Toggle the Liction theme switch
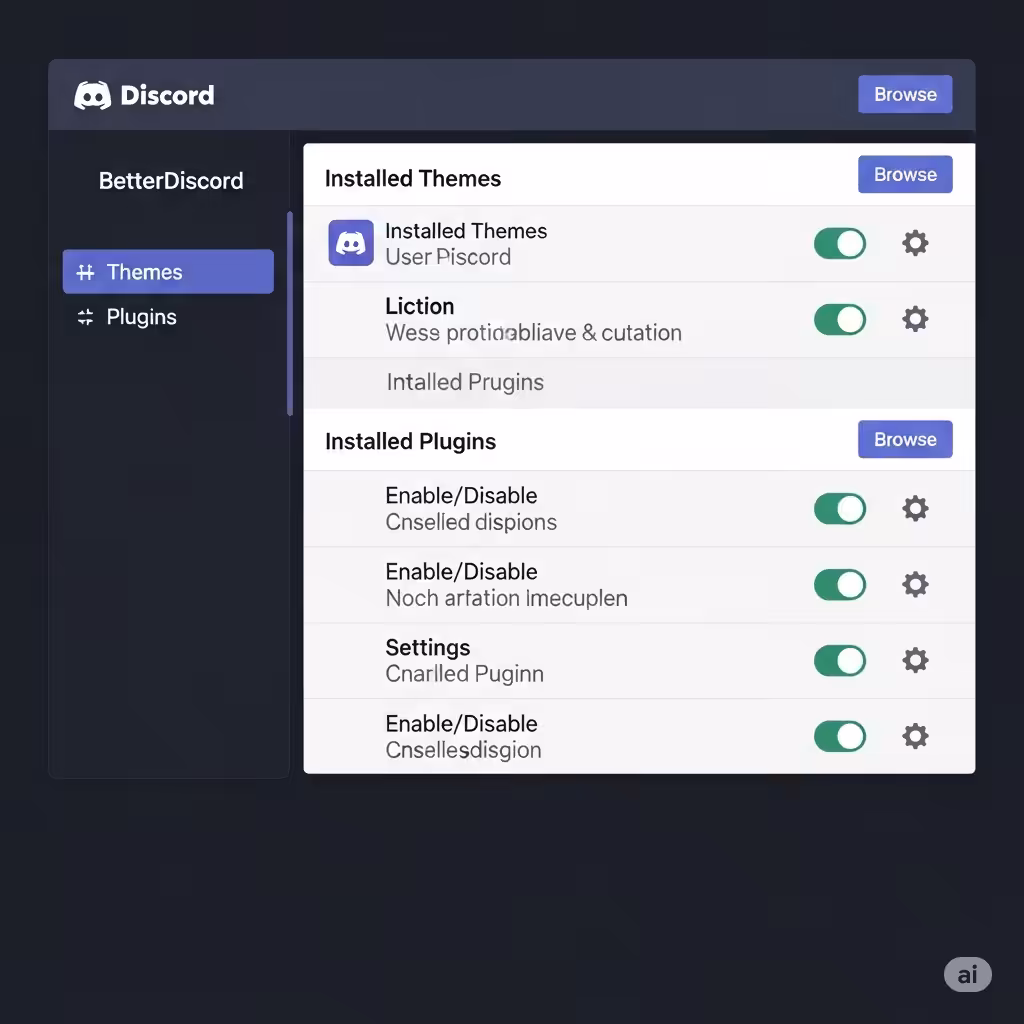1024x1024 pixels. (840, 319)
